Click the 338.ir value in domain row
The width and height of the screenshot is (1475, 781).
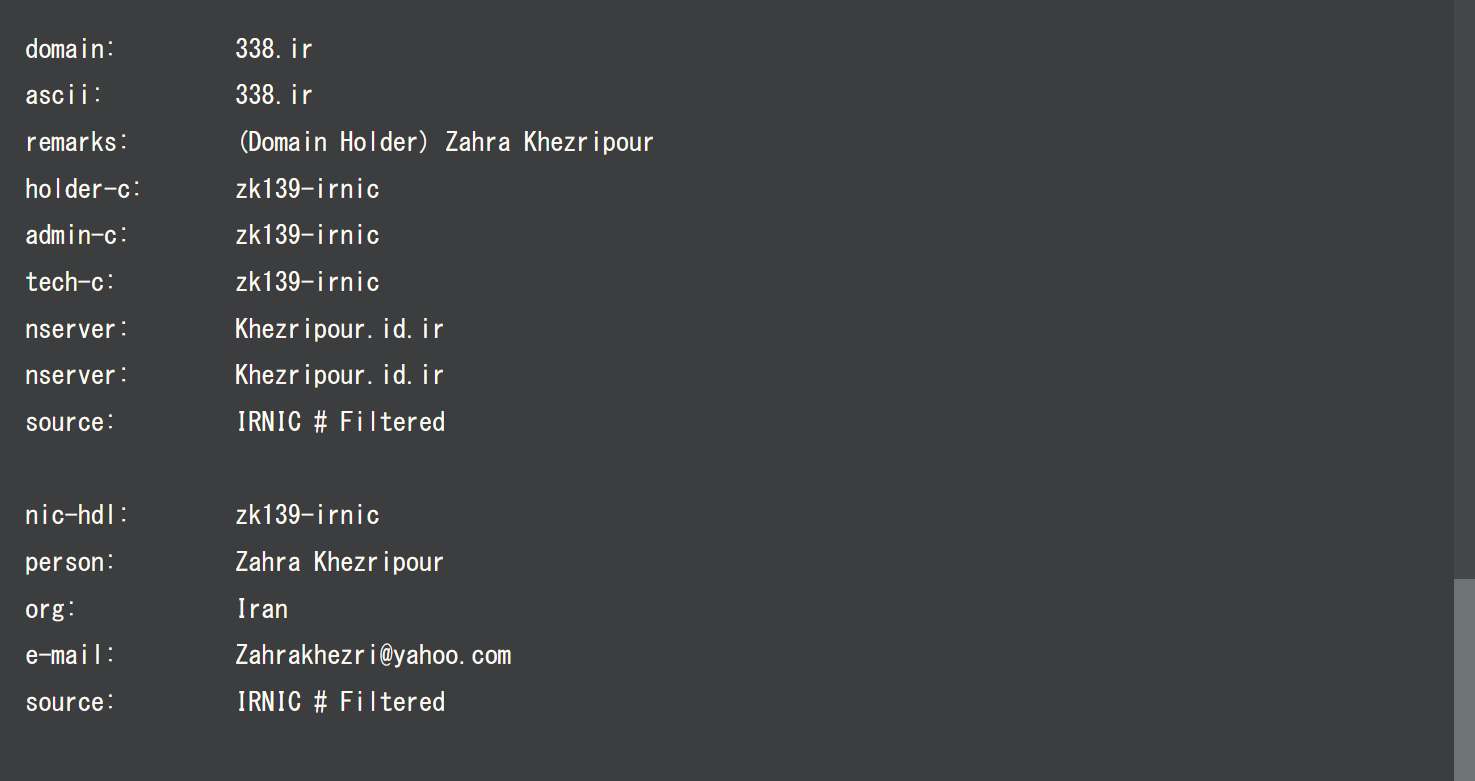tap(274, 49)
